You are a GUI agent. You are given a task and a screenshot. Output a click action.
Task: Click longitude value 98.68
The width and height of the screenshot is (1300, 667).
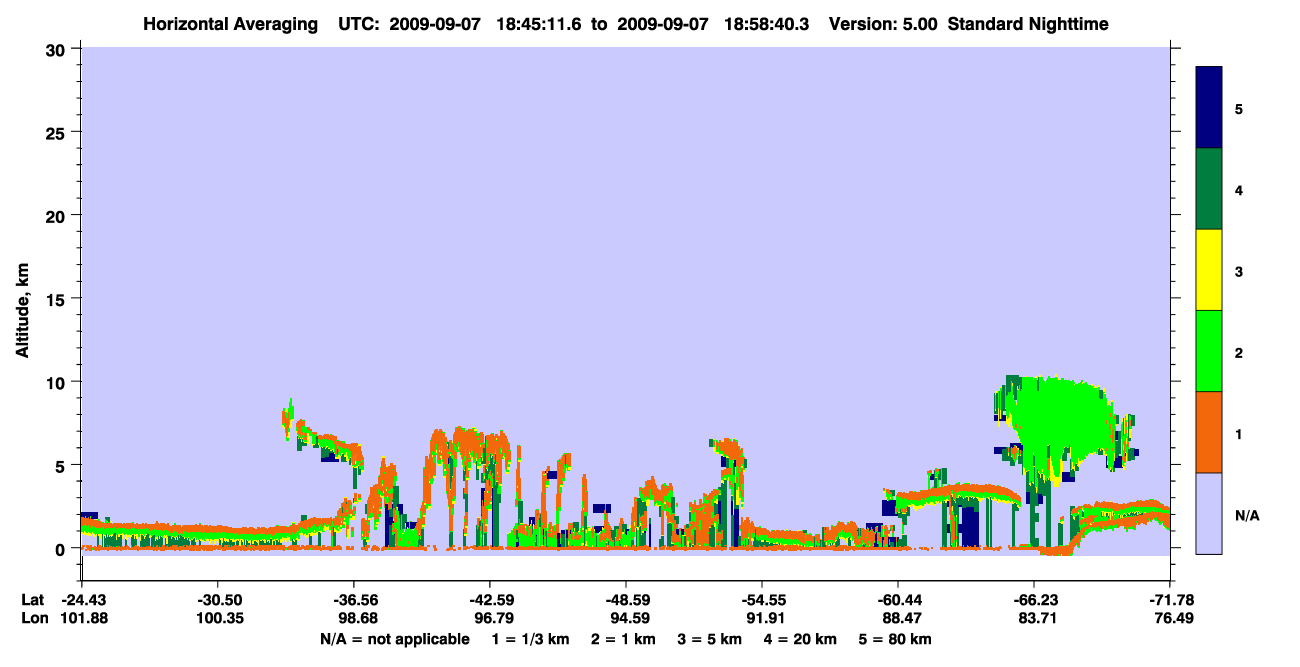pos(353,618)
